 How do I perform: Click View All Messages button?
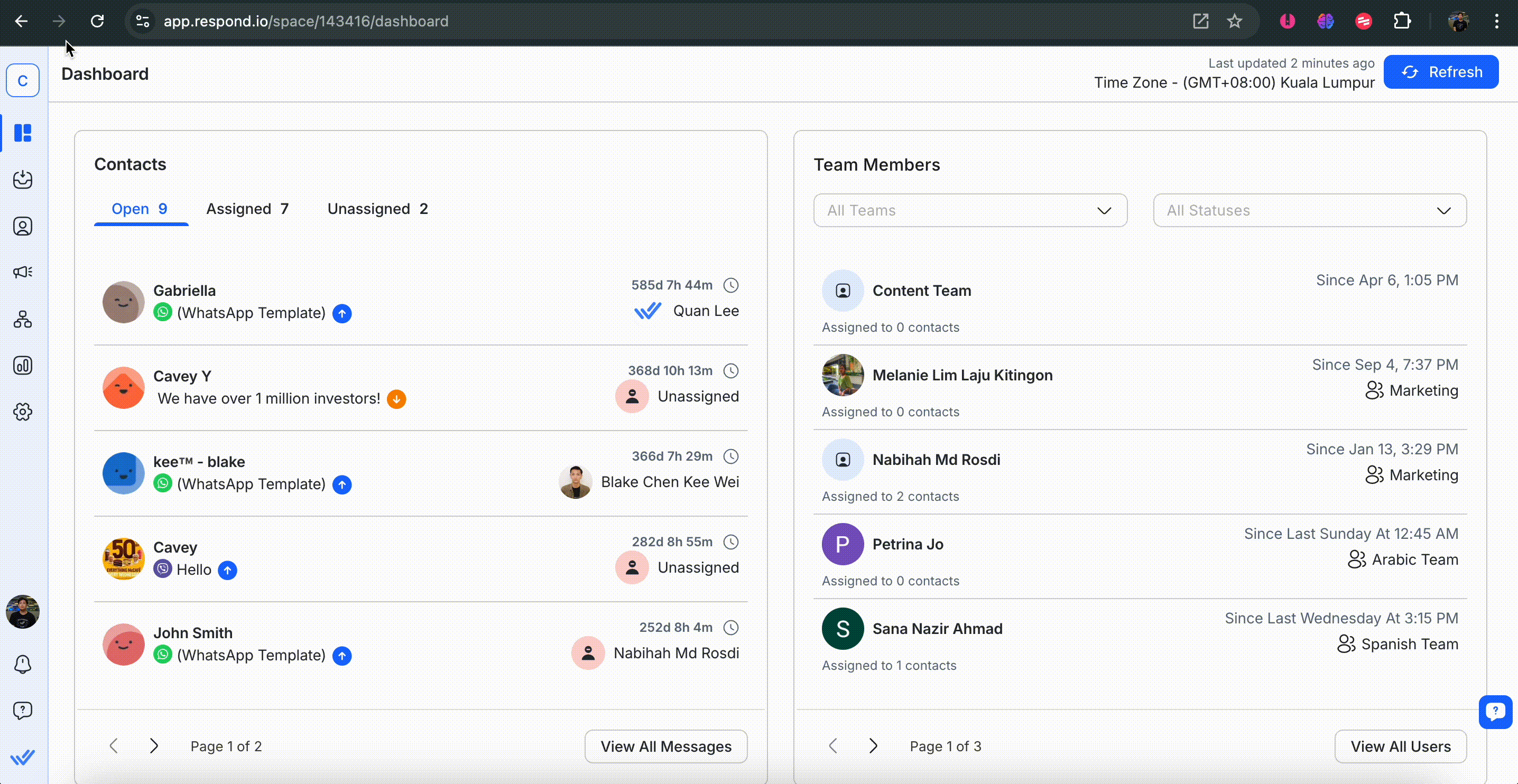point(666,746)
